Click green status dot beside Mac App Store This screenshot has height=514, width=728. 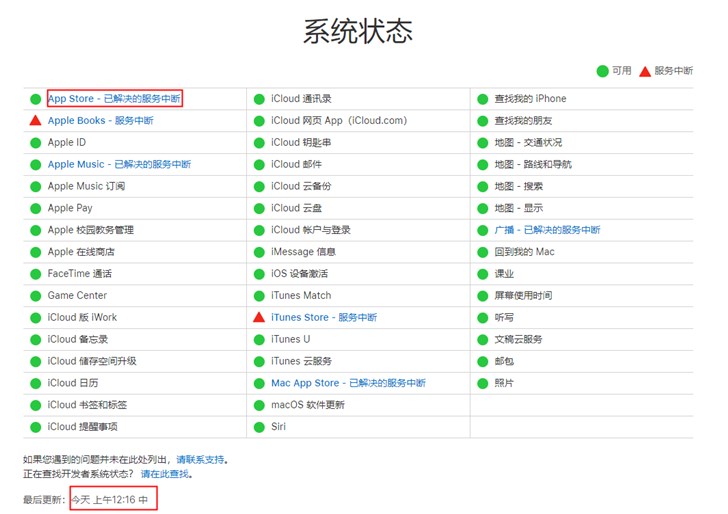[259, 383]
